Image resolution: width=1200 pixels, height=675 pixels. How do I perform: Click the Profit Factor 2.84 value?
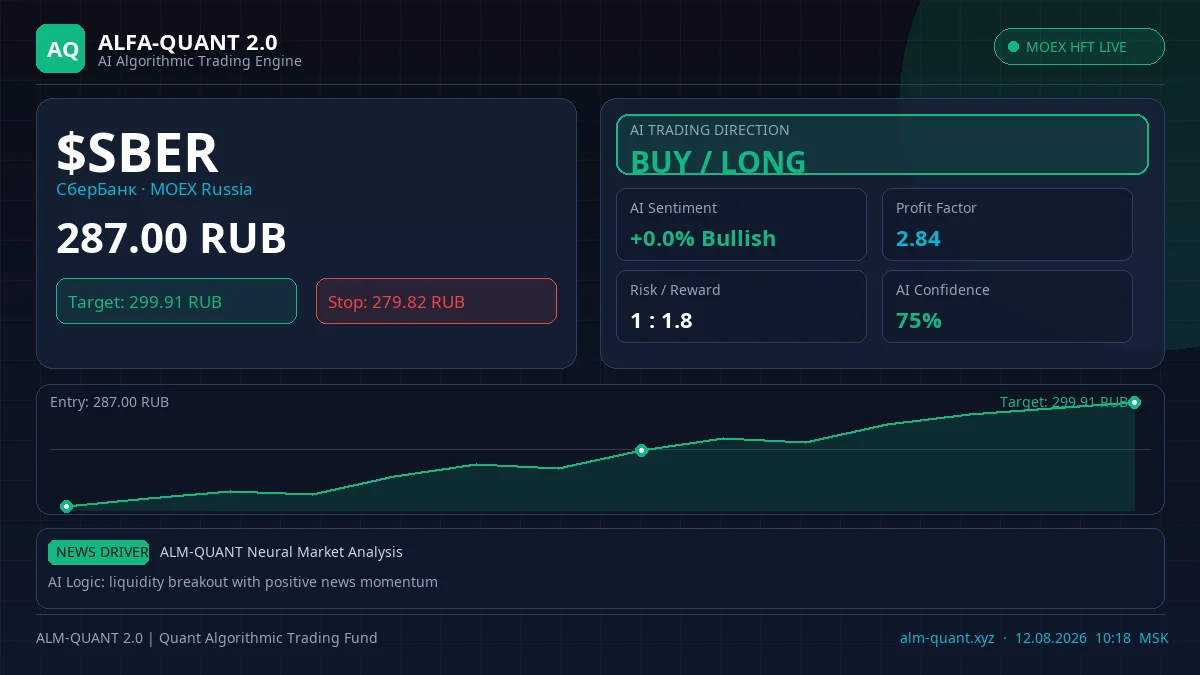tap(918, 239)
